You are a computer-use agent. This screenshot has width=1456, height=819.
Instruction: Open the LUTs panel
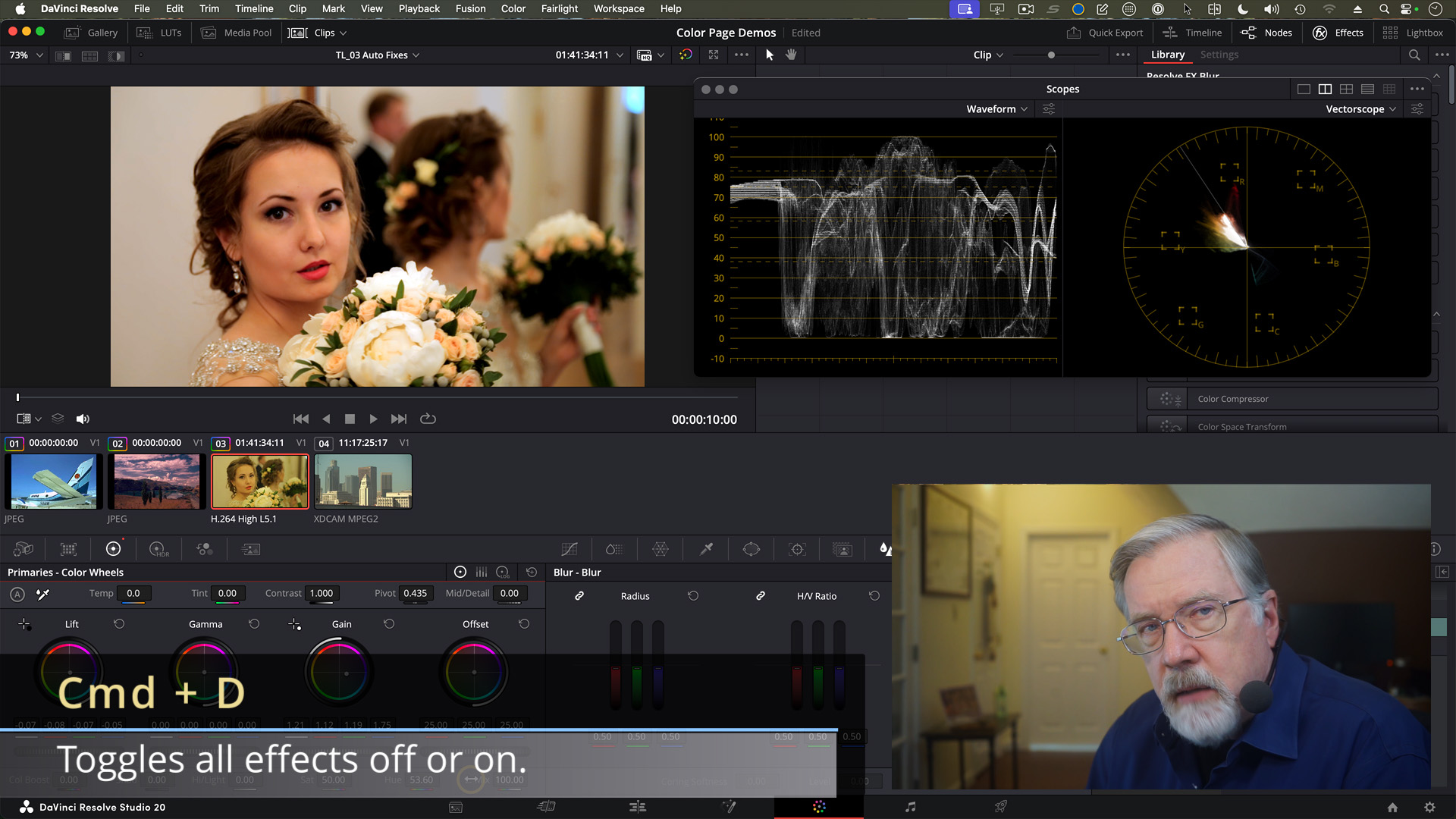click(x=159, y=33)
